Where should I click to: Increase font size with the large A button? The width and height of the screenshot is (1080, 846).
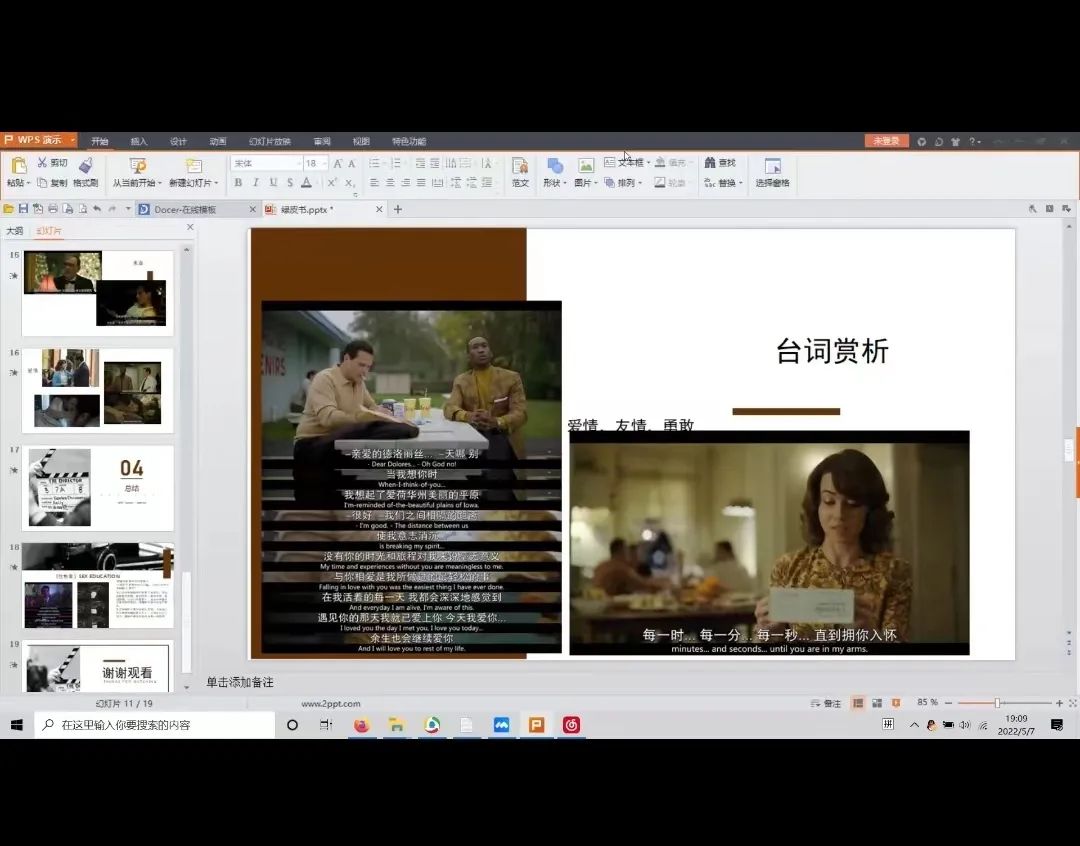tap(338, 163)
